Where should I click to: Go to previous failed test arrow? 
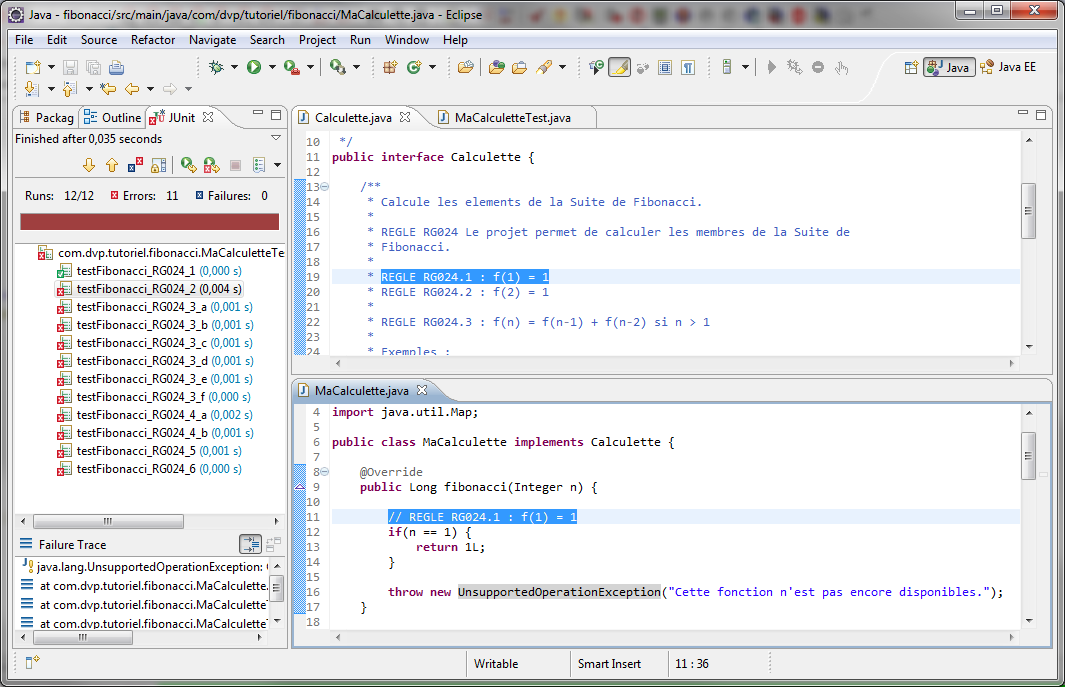pyautogui.click(x=111, y=165)
